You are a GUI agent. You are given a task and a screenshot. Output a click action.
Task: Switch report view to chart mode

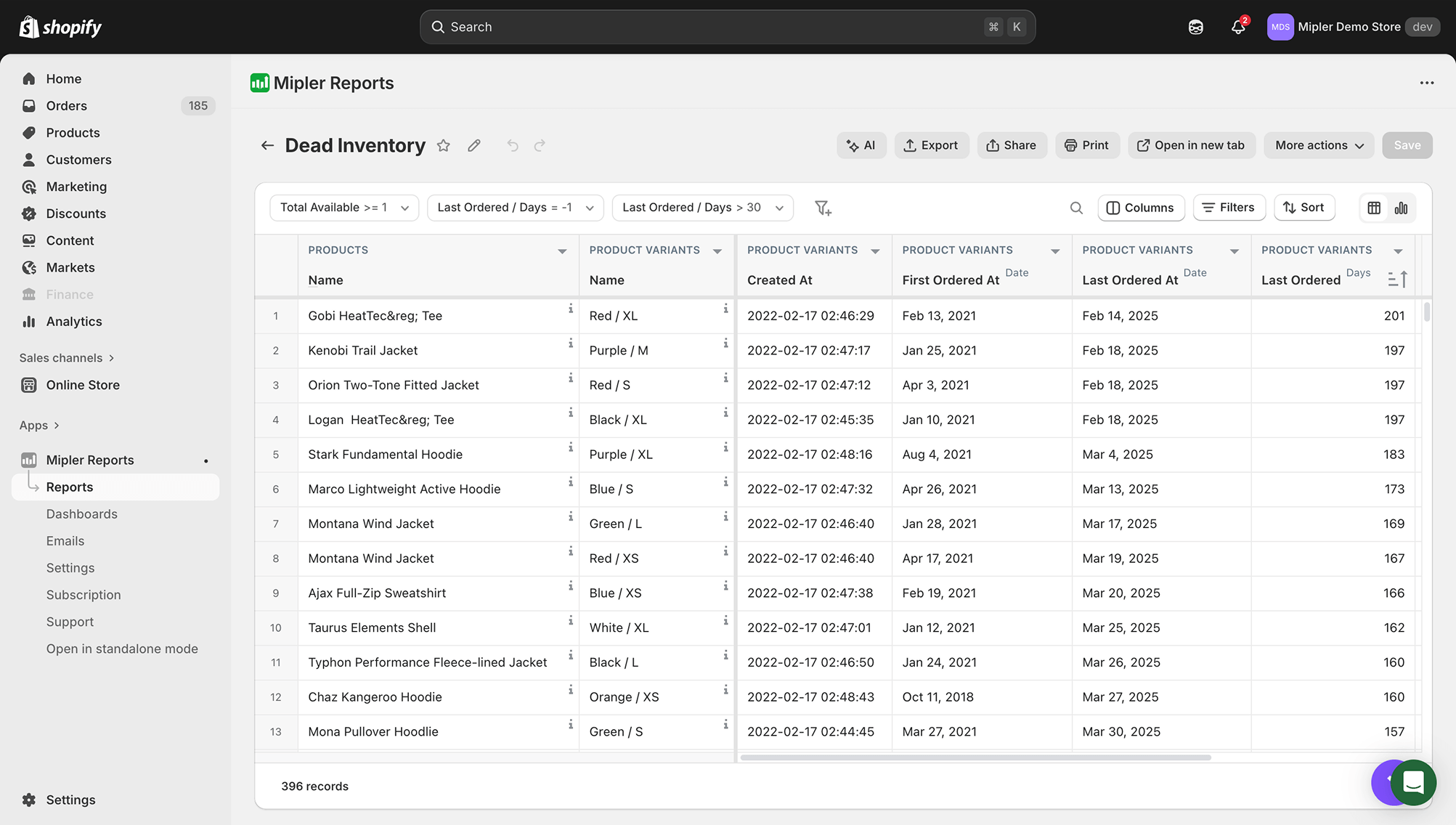1401,208
